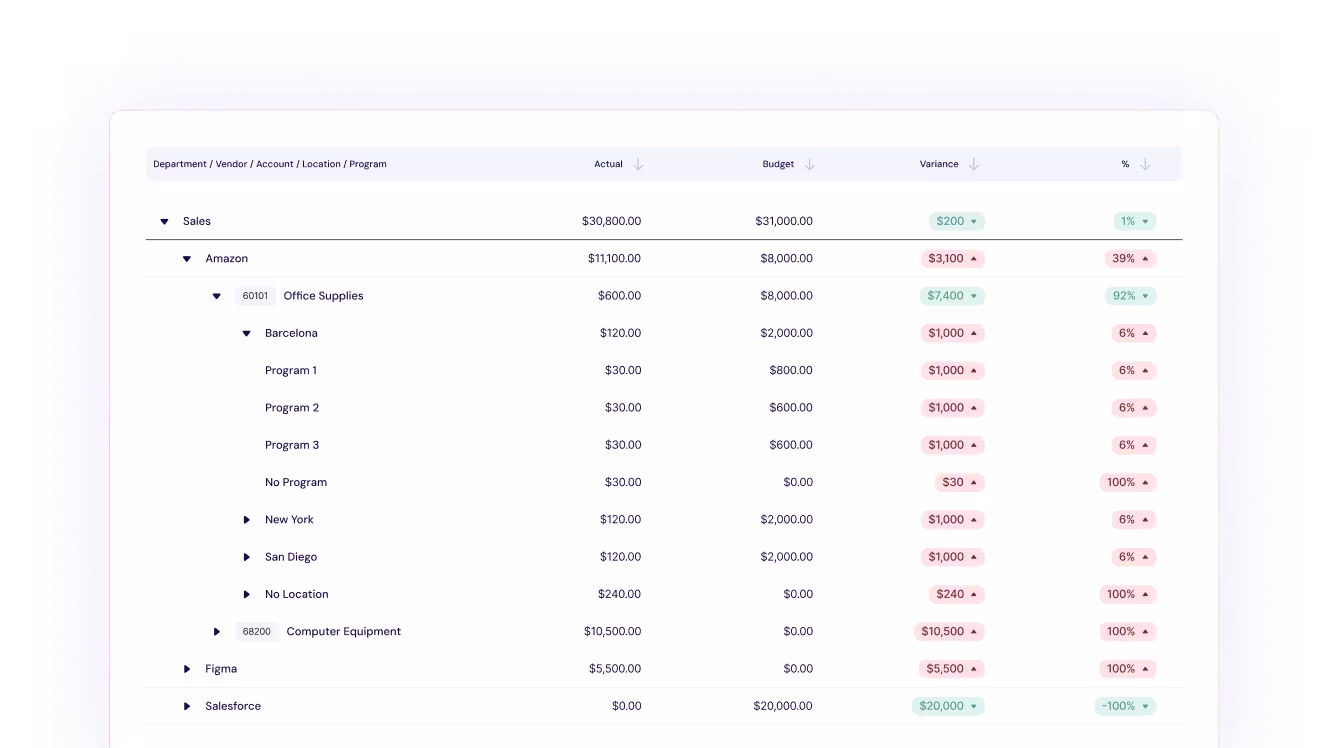Expand the Figma vendor row
The width and height of the screenshot is (1328, 748).
186,668
